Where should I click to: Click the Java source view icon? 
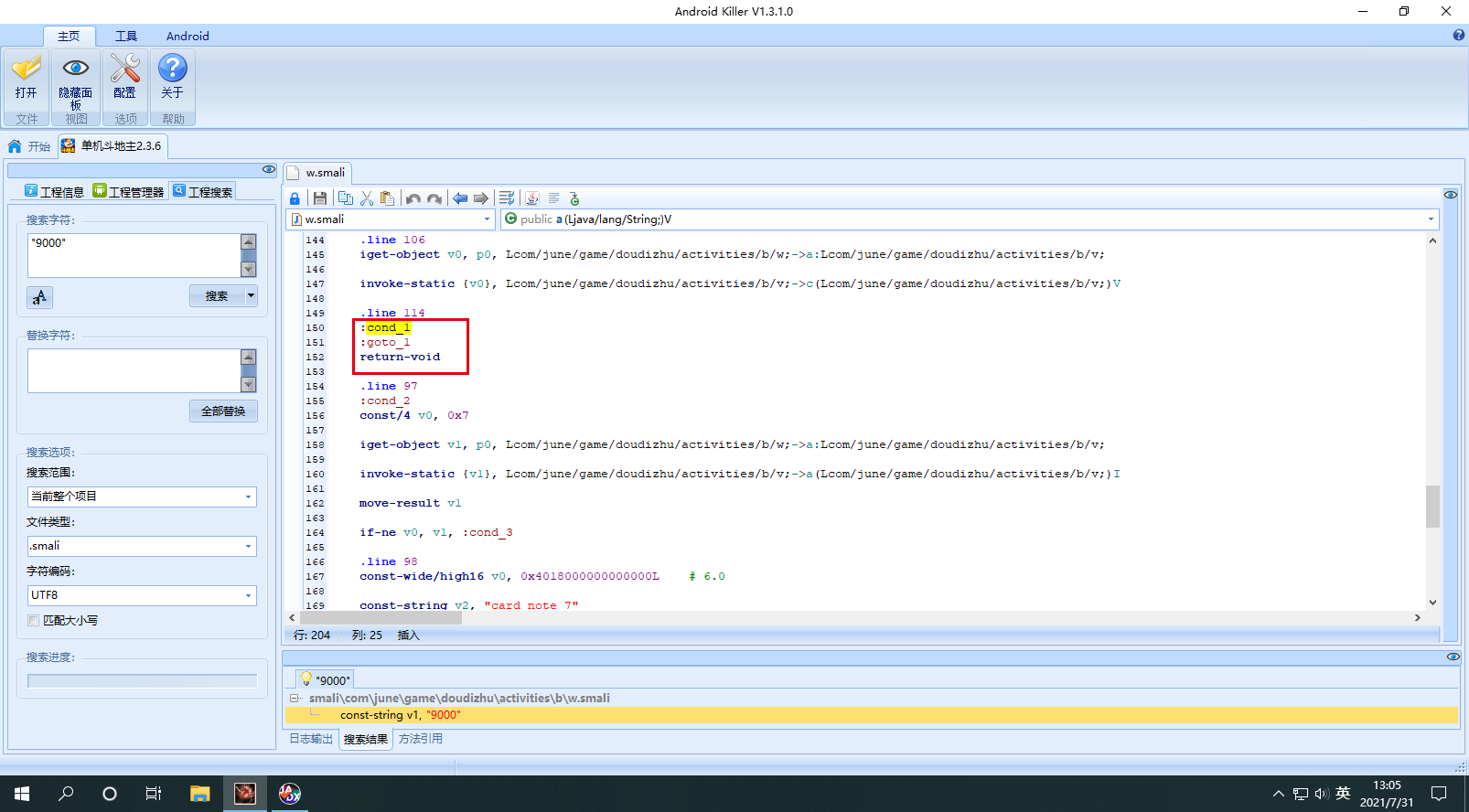pos(532,198)
